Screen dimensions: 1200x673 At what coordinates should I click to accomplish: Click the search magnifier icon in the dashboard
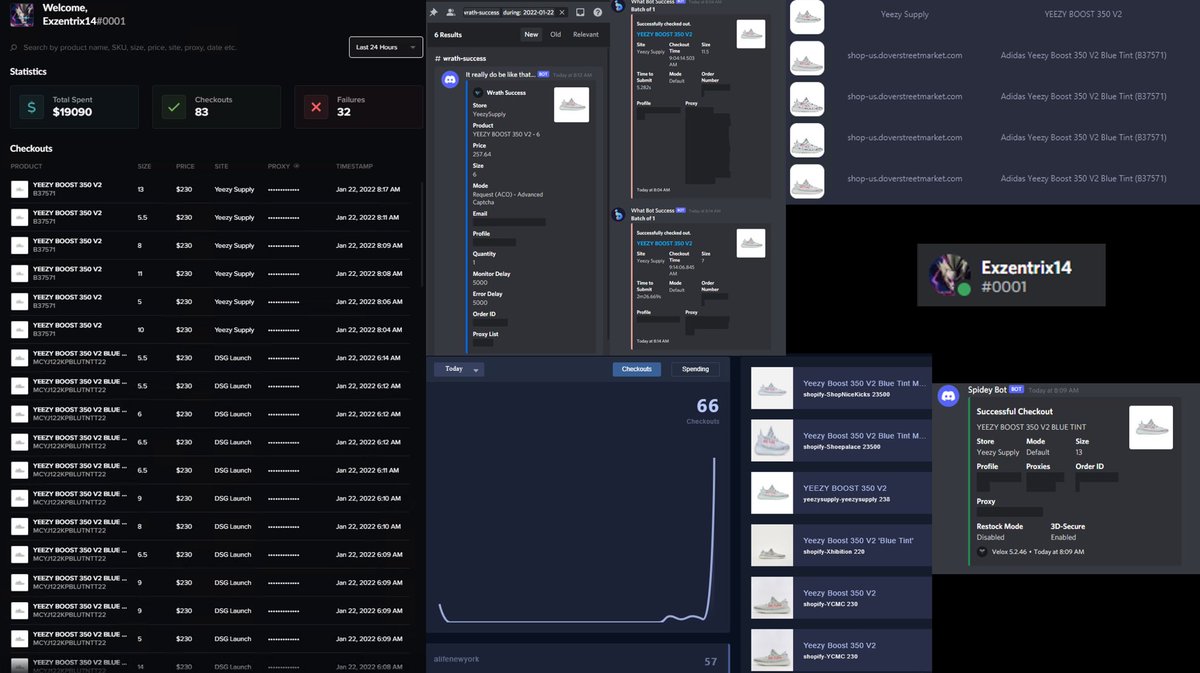point(14,47)
